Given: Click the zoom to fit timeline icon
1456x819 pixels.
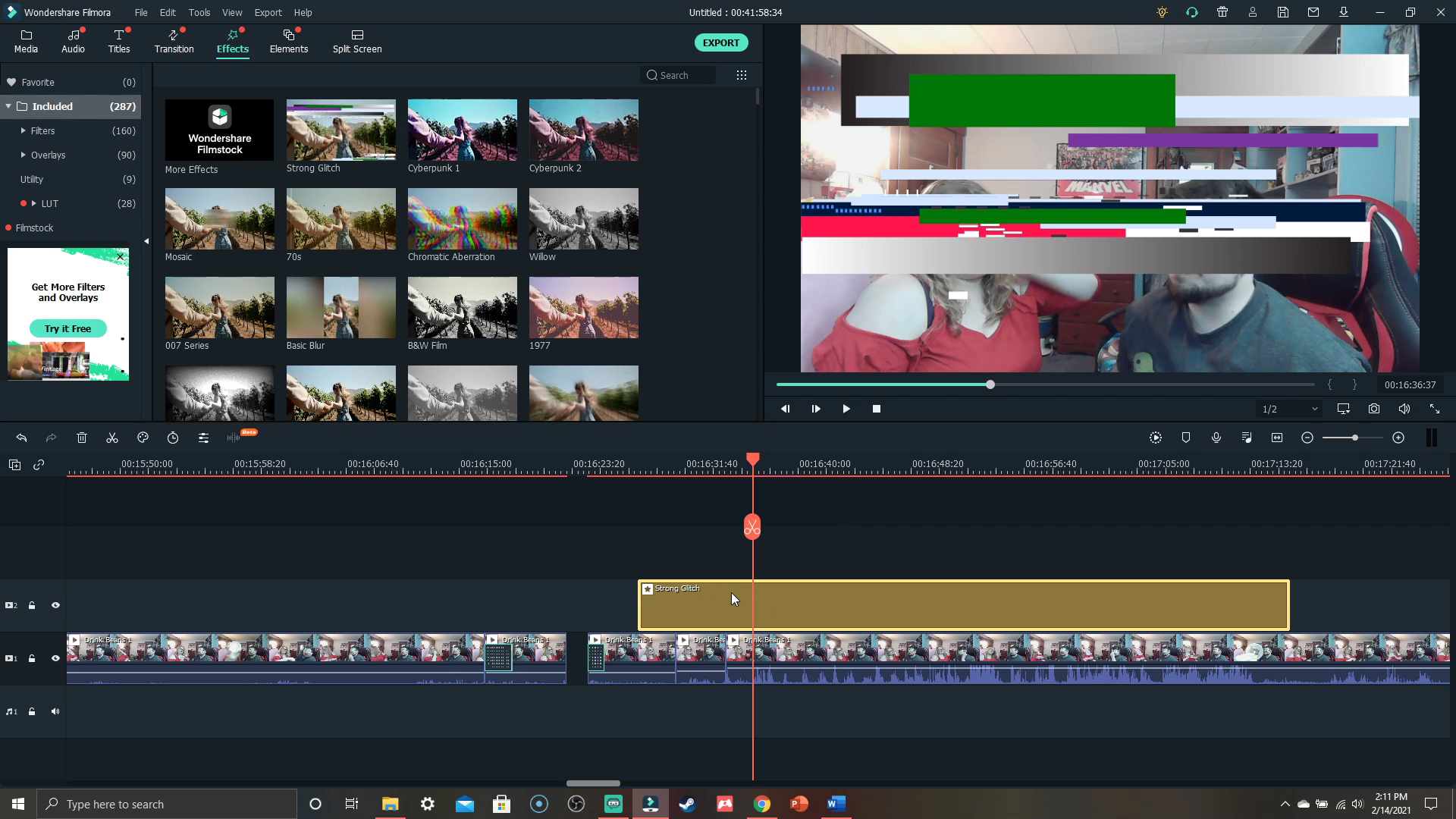Looking at the screenshot, I should [1277, 438].
